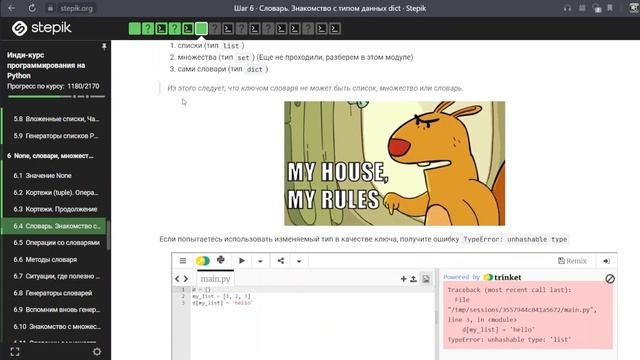
Task: Expand the run options dropdown arrow
Action: (260, 261)
